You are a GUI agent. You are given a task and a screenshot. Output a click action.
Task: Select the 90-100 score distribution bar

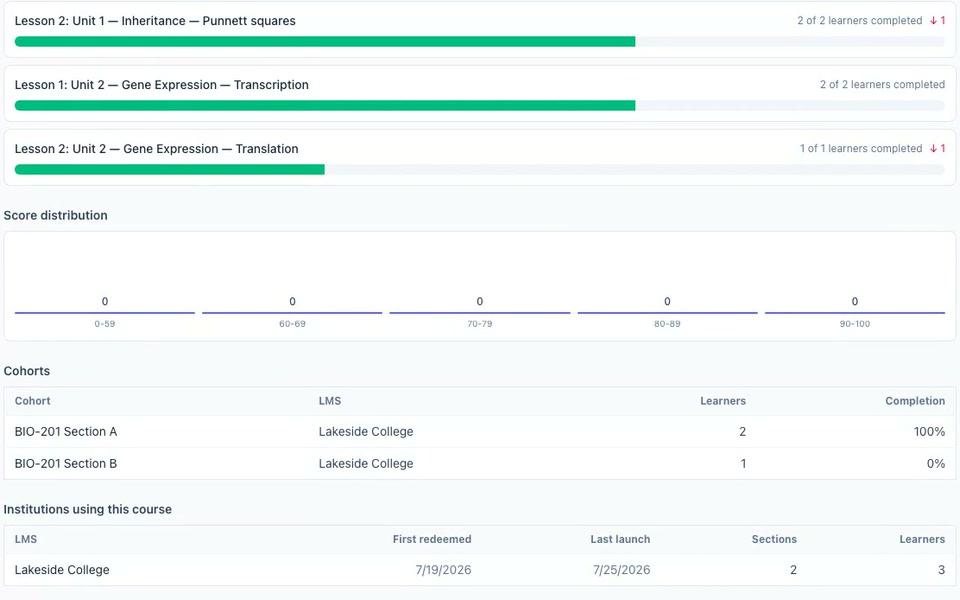pyautogui.click(x=855, y=313)
